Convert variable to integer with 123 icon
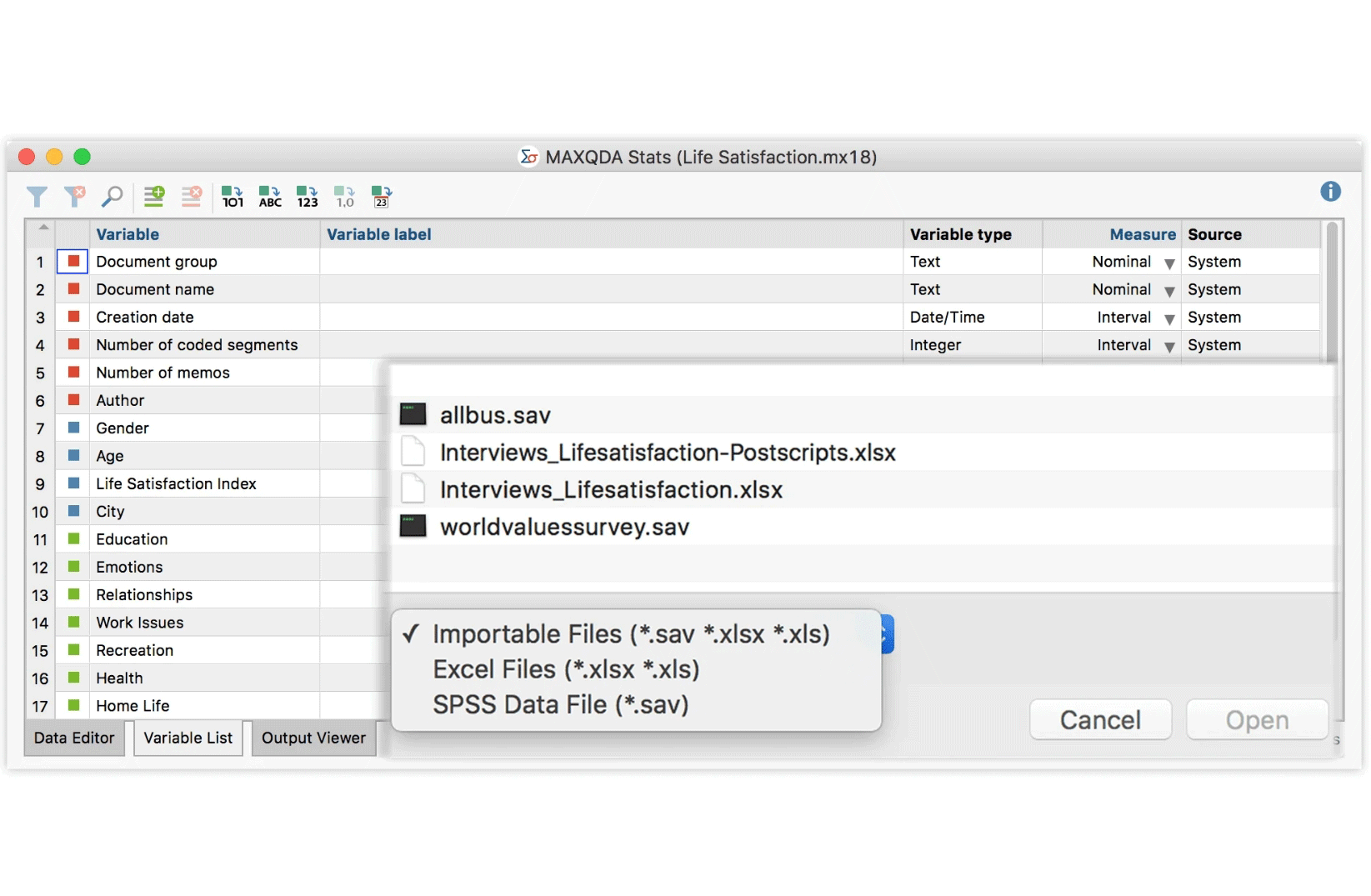Viewport: 1371px width, 896px height. [x=308, y=197]
